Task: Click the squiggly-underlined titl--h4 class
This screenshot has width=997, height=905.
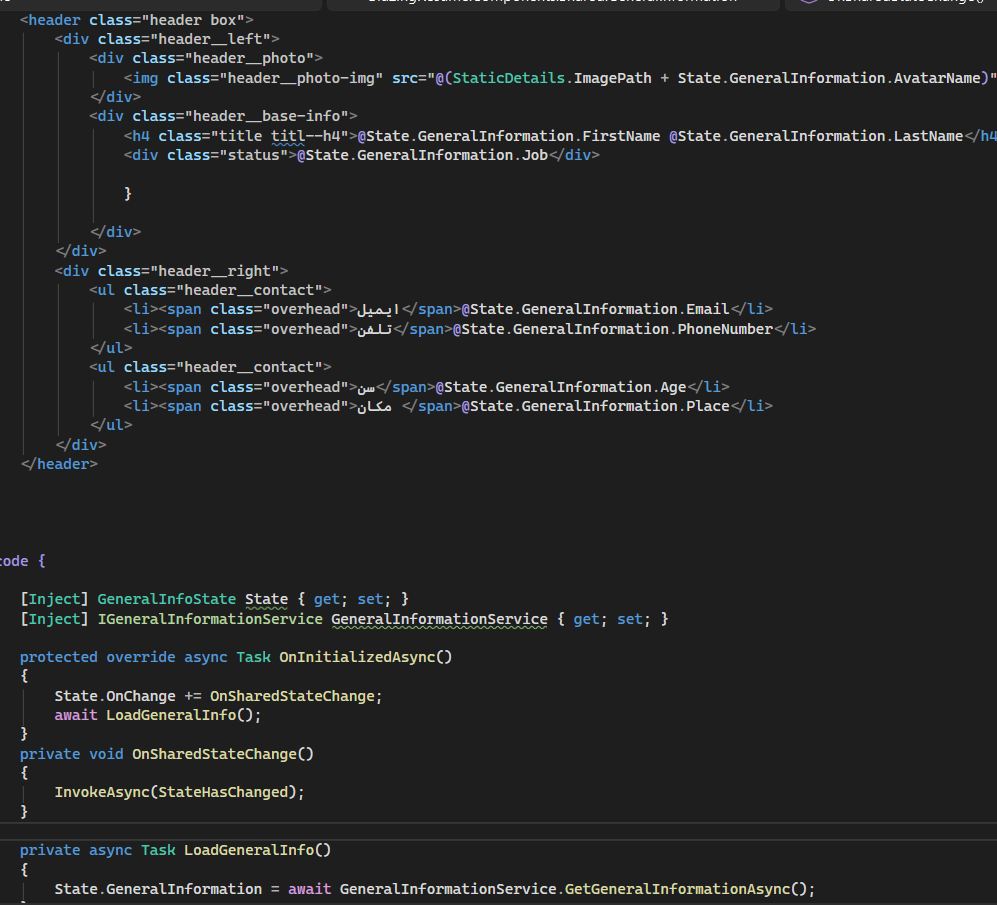Action: click(309, 136)
